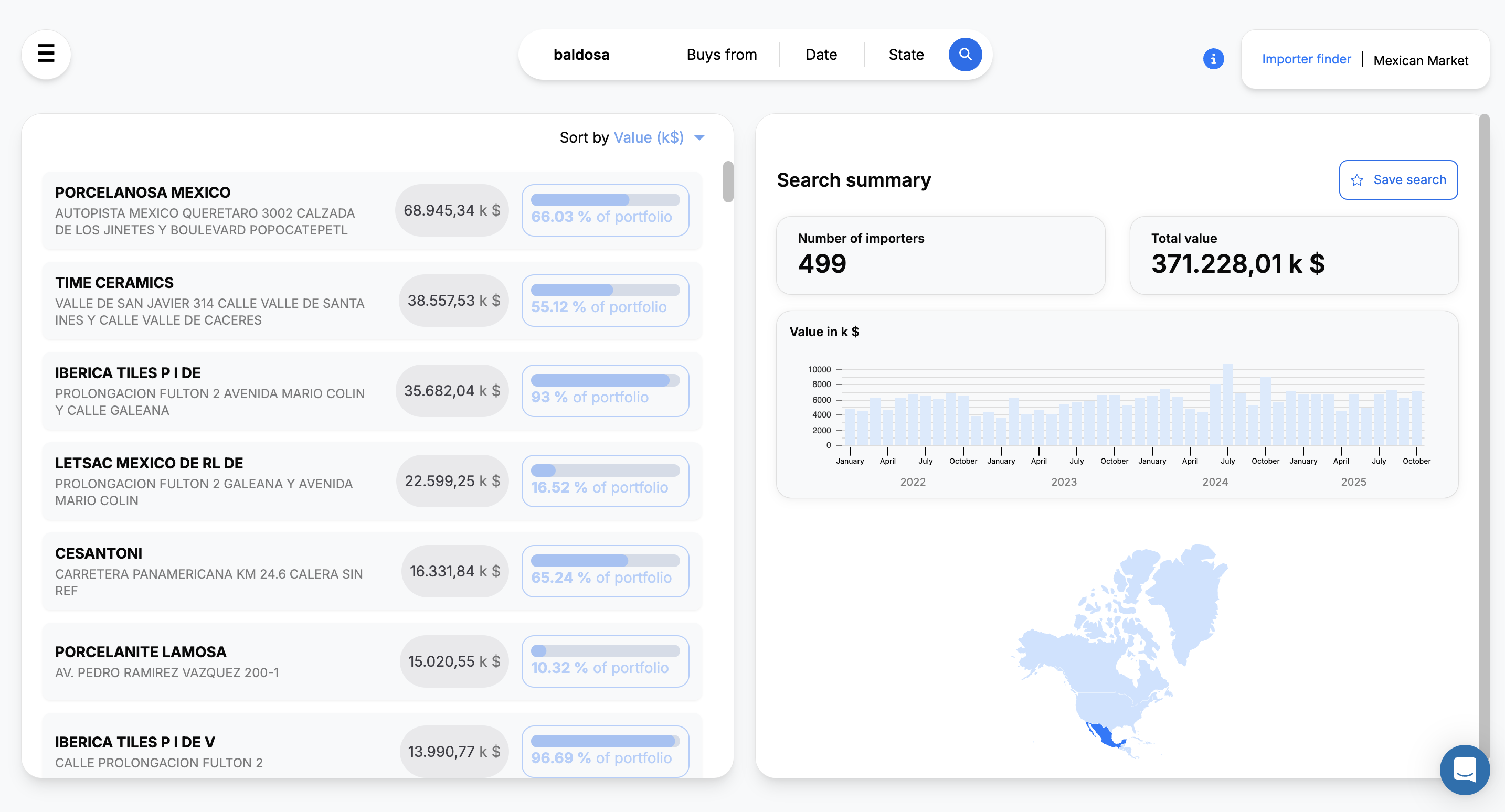
Task: Click the blue search magnifier button
Action: pyautogui.click(x=965, y=55)
